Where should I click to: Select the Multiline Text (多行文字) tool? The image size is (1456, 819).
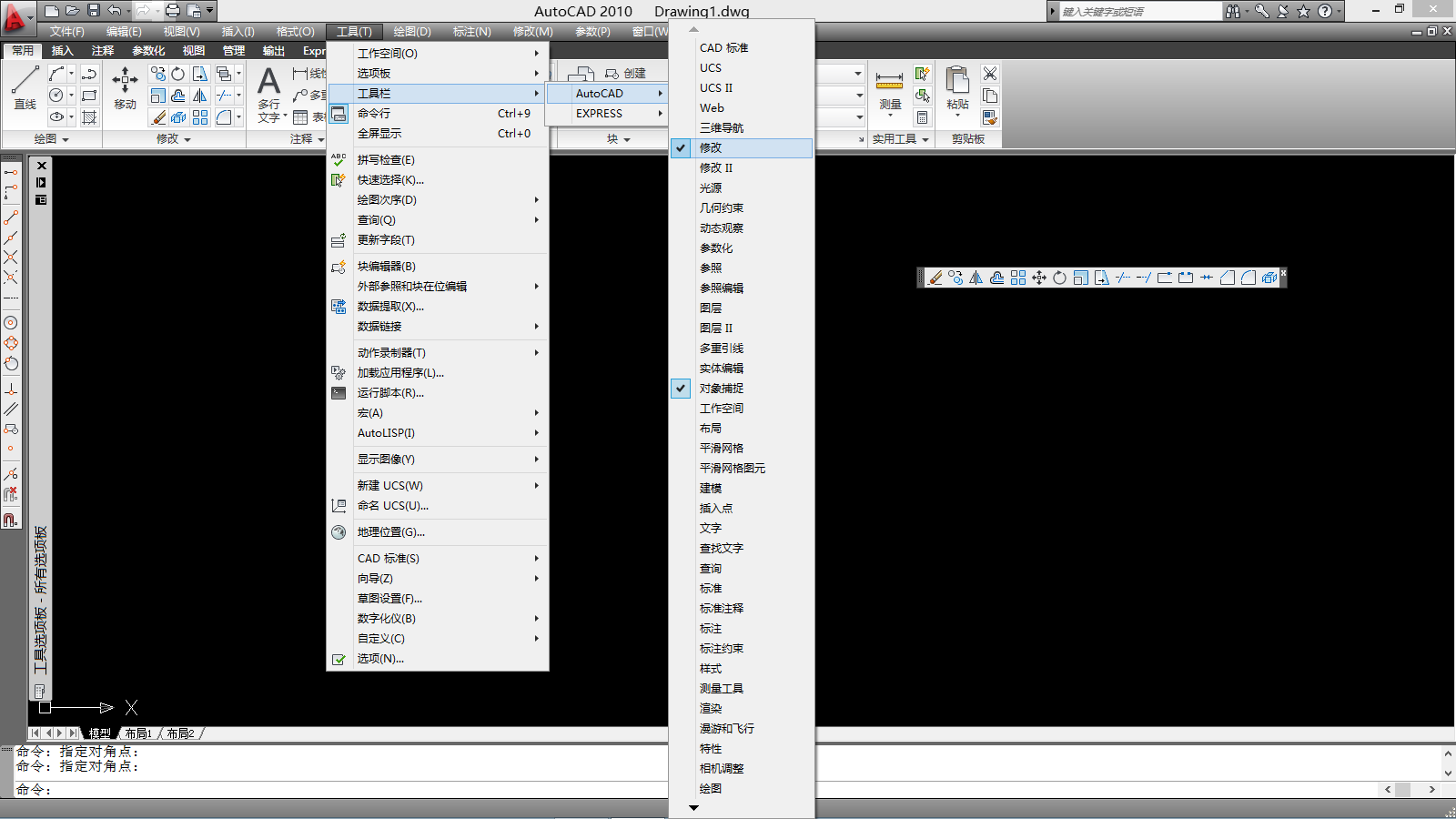[268, 94]
